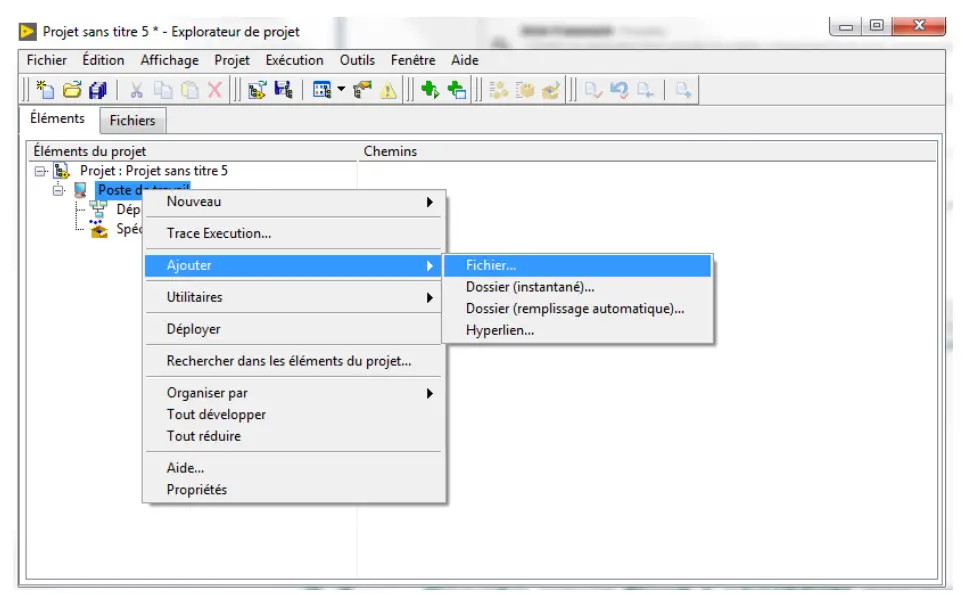Click the greyed build blocks toolbar icon

click(498, 90)
